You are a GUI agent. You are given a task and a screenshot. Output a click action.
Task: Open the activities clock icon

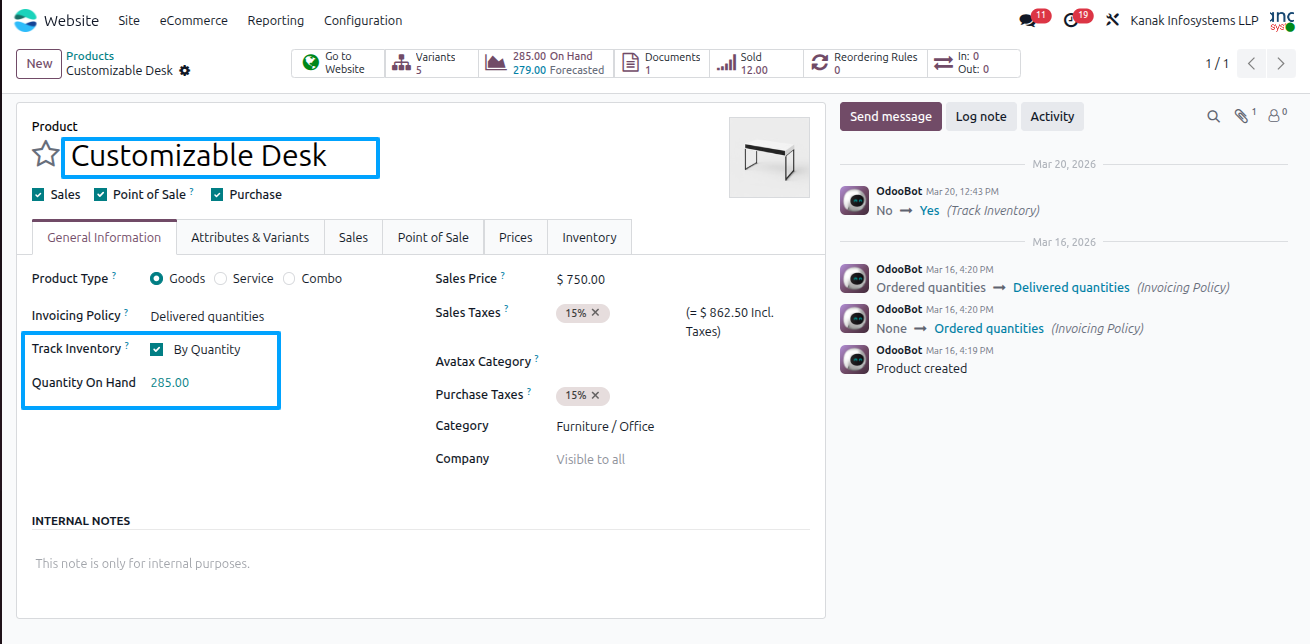tap(1071, 20)
